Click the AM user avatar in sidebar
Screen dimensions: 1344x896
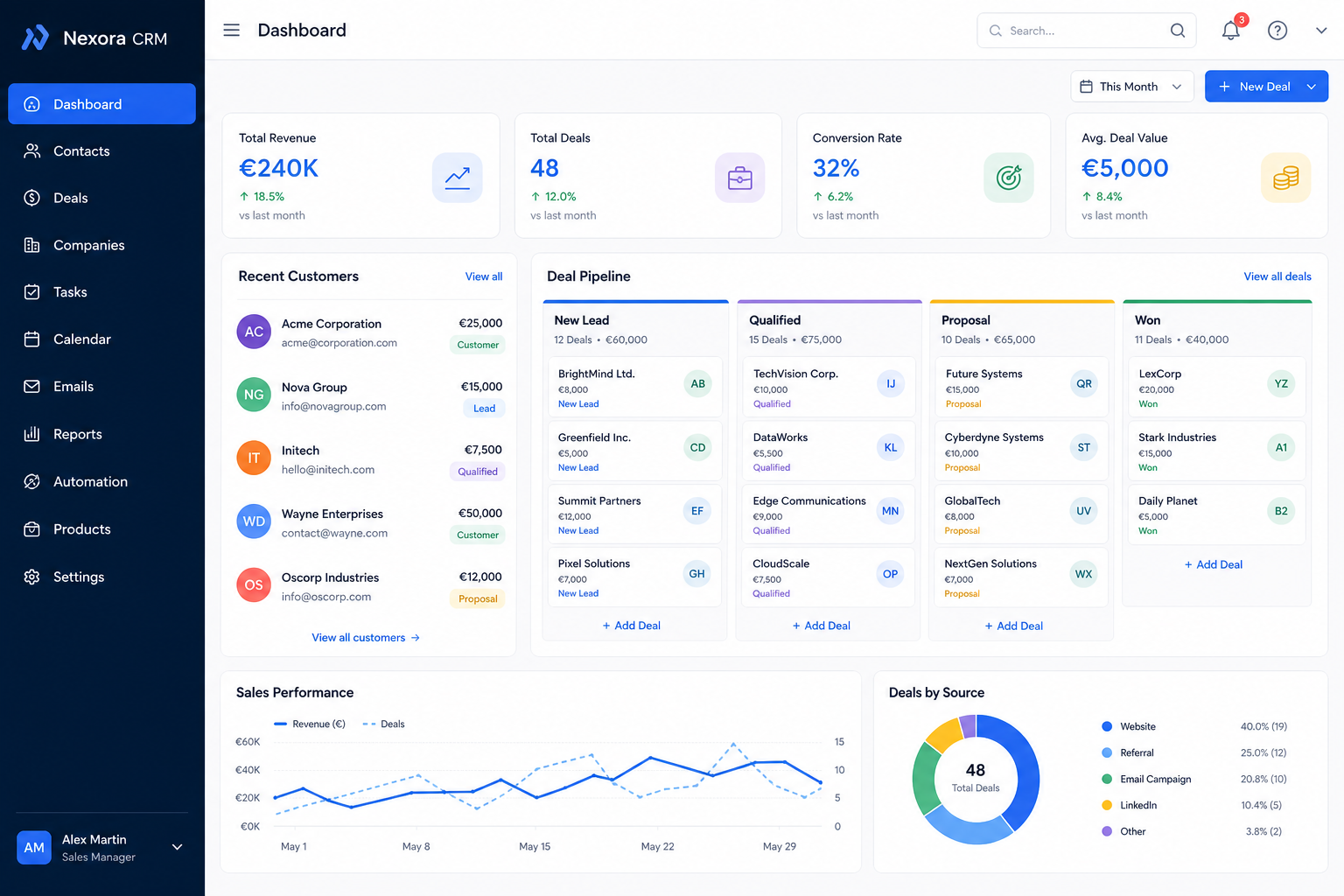[34, 847]
